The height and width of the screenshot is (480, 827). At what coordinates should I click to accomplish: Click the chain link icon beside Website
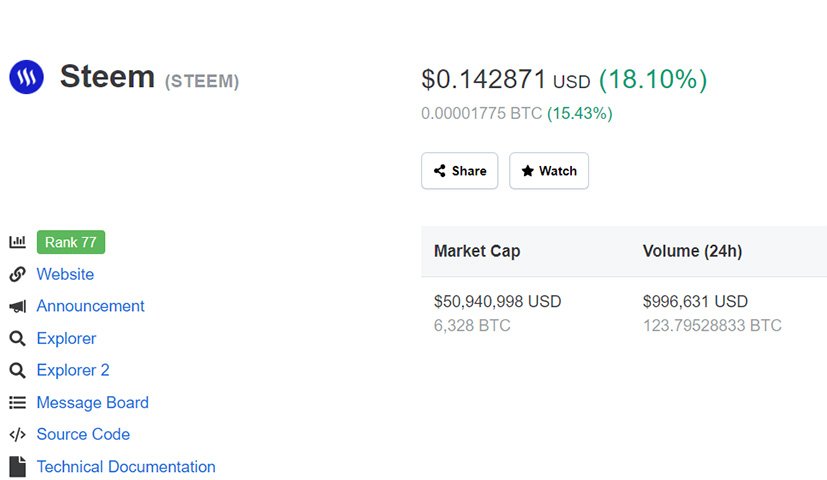[17, 274]
